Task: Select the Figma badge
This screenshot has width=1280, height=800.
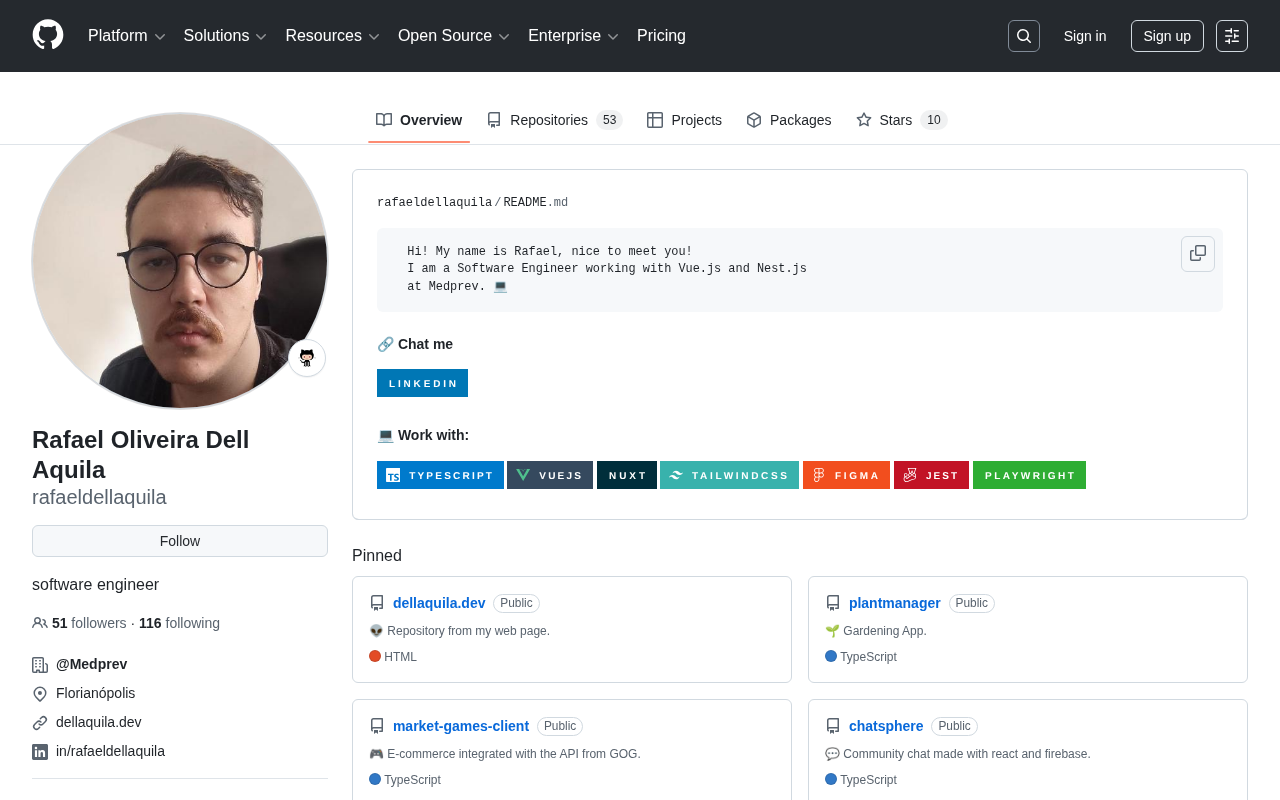Action: click(x=846, y=475)
